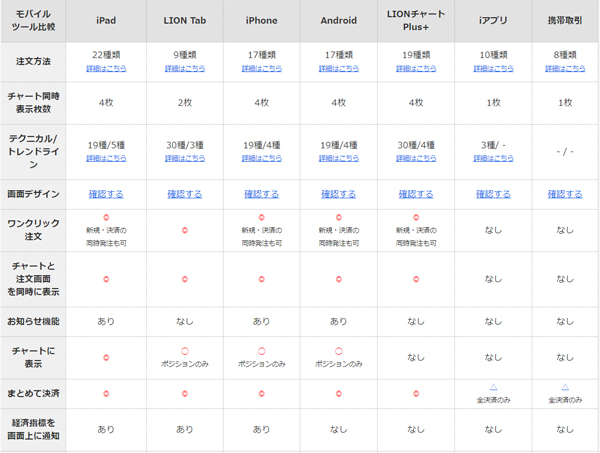Click 確認する link in the iPad column
The height and width of the screenshot is (453, 600).
coord(106,194)
